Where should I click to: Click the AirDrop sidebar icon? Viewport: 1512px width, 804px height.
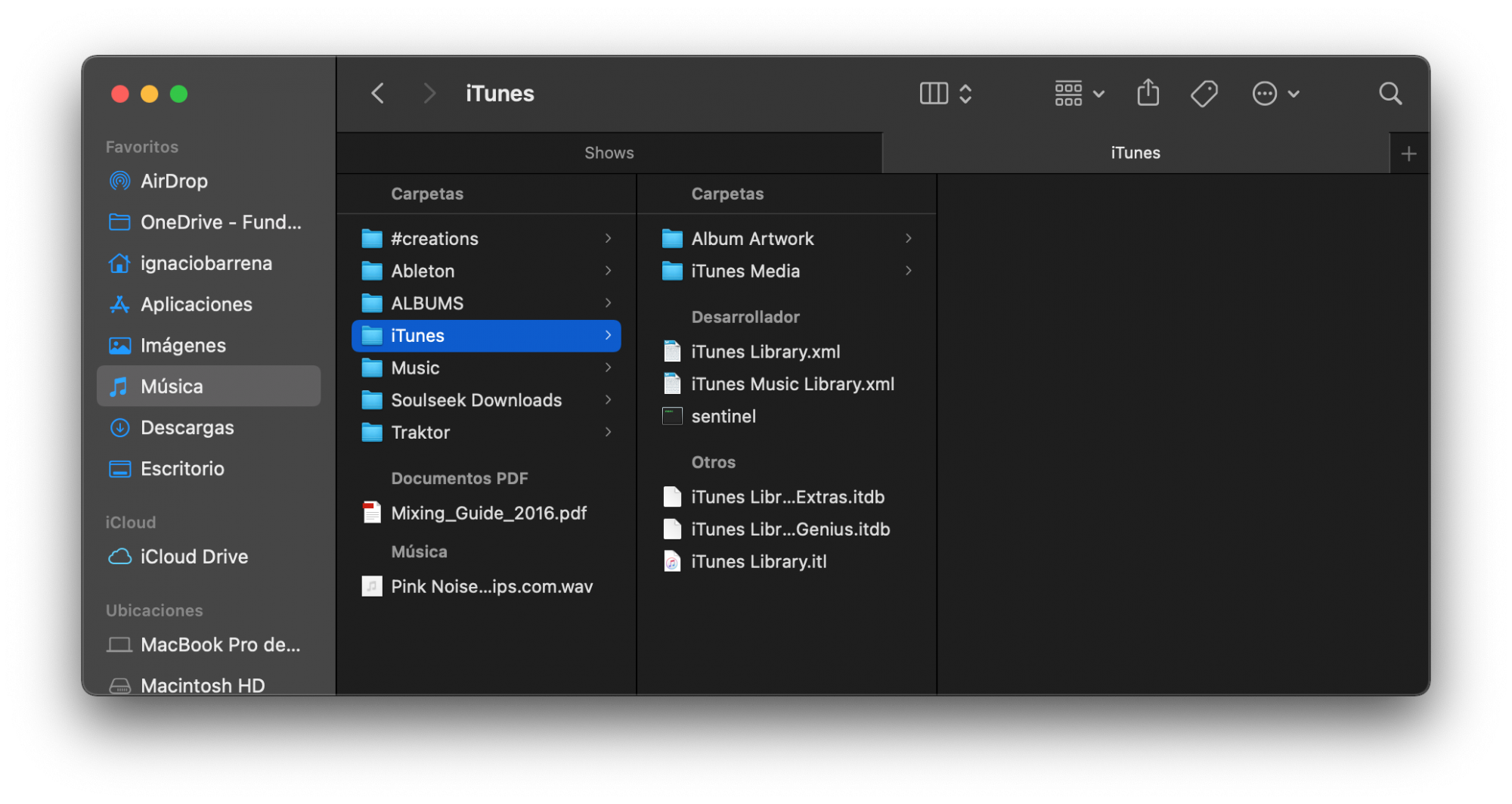point(119,181)
